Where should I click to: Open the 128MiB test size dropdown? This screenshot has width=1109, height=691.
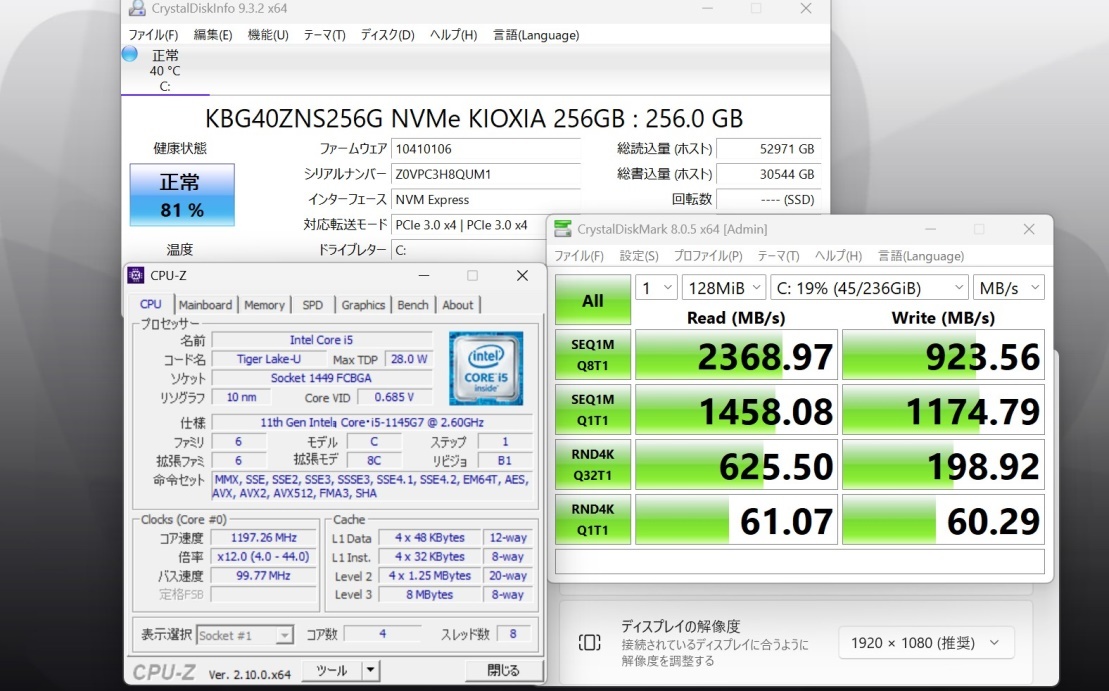[x=724, y=288]
